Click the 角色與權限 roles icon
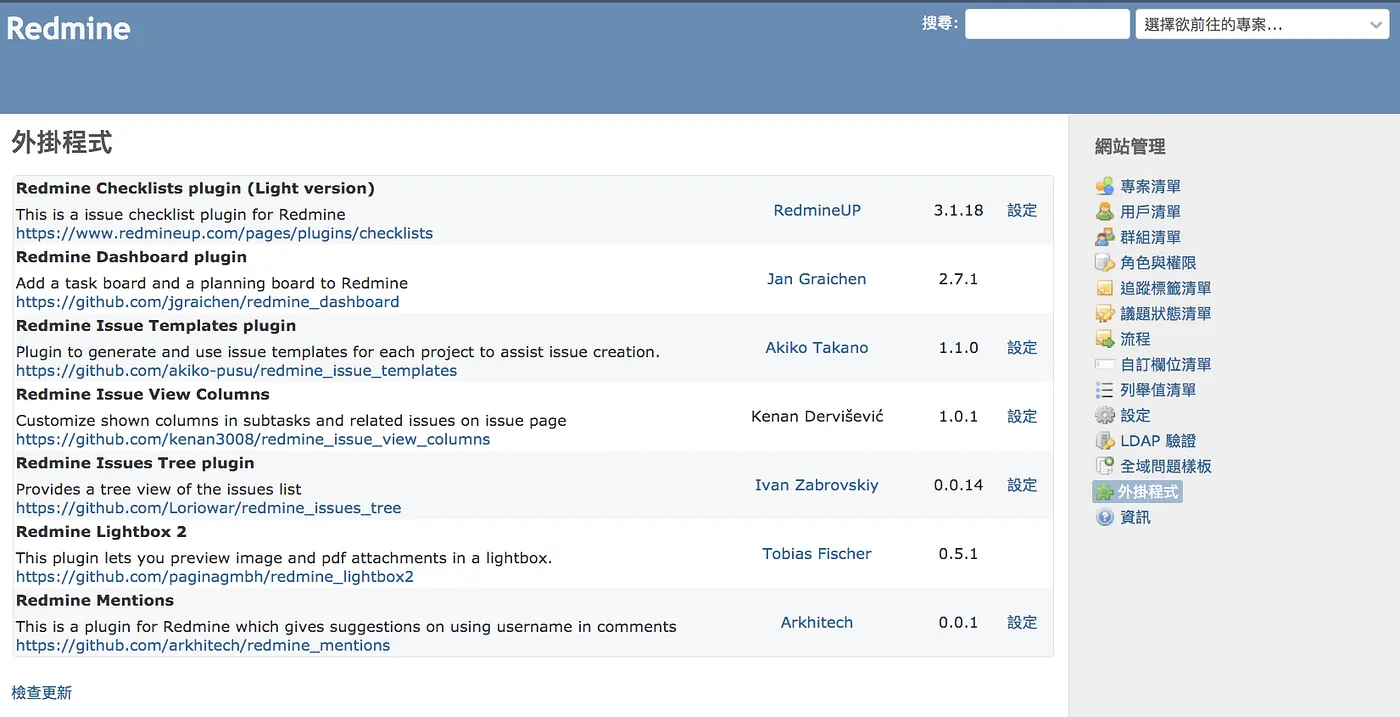Screen dimensions: 1400x717 click(x=1104, y=263)
